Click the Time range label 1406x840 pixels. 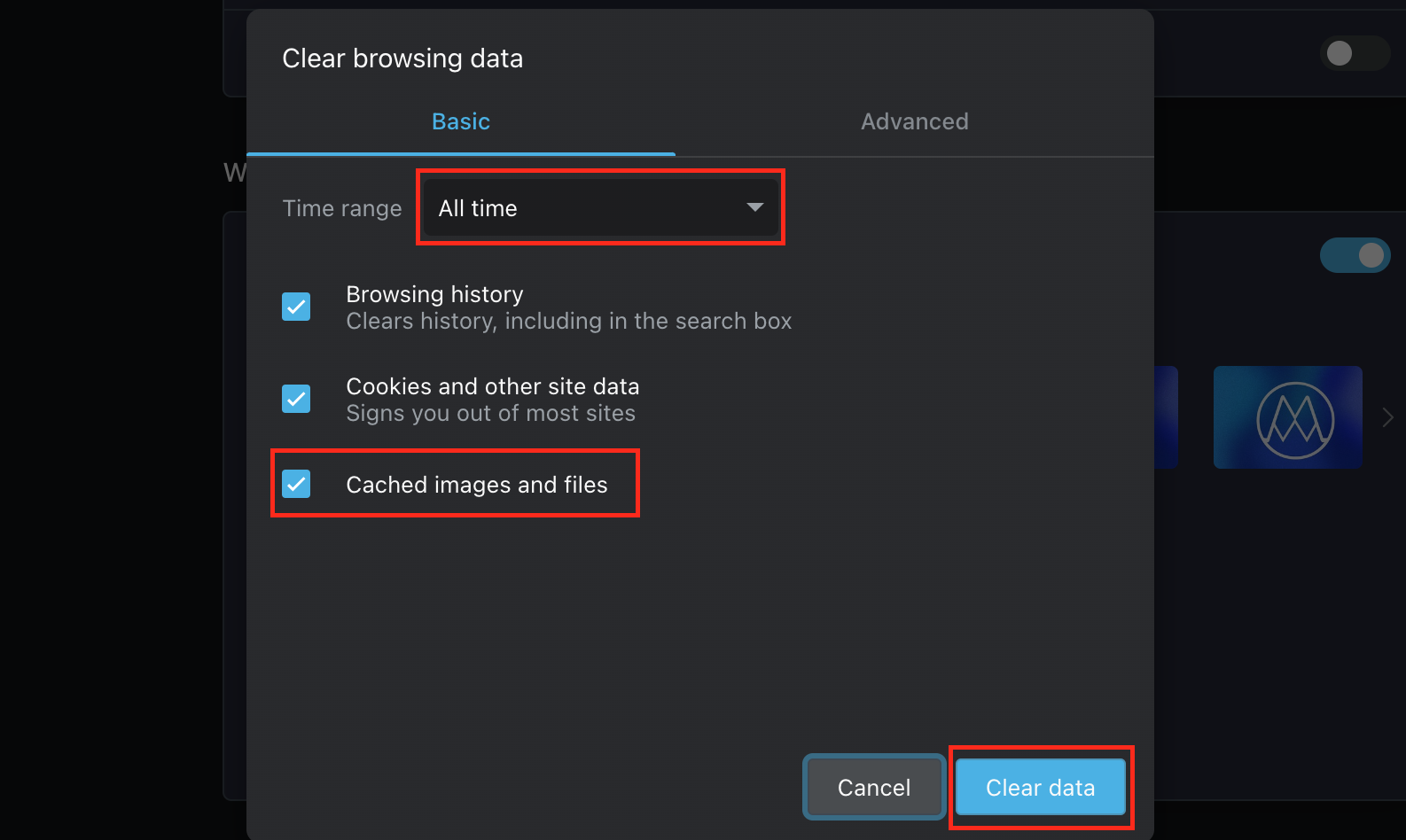tap(342, 208)
